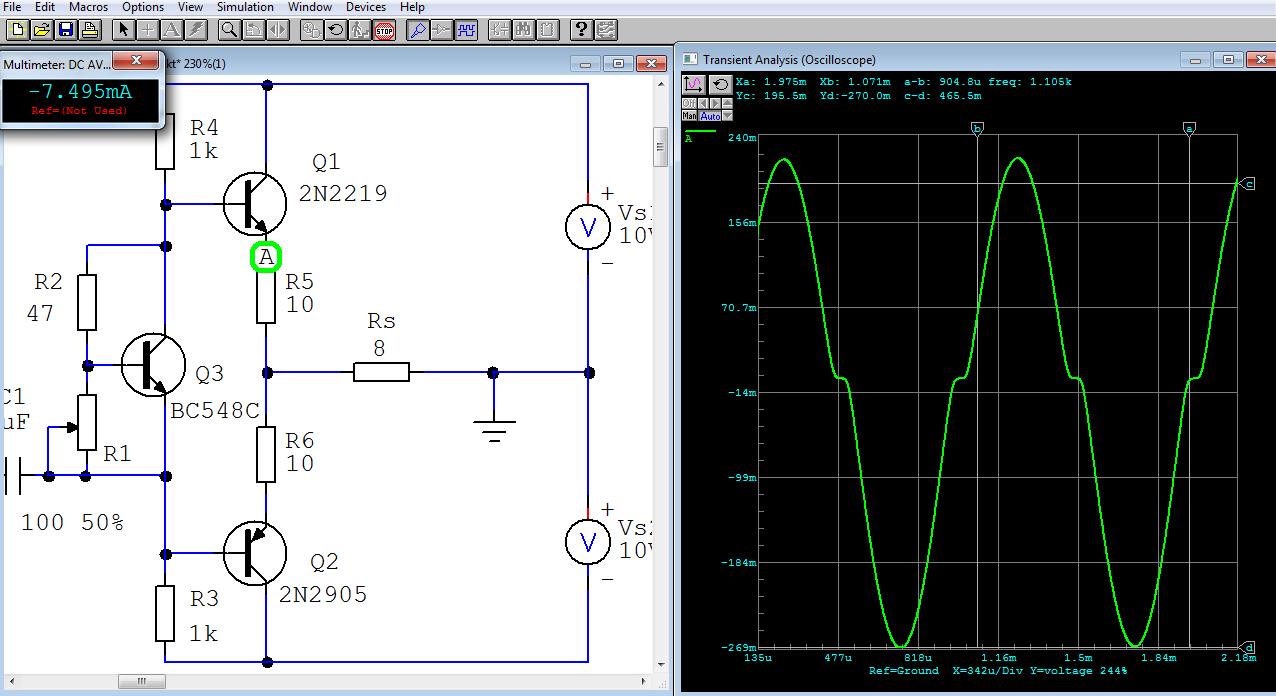
Task: Select the Text 'A' tool
Action: point(171,30)
